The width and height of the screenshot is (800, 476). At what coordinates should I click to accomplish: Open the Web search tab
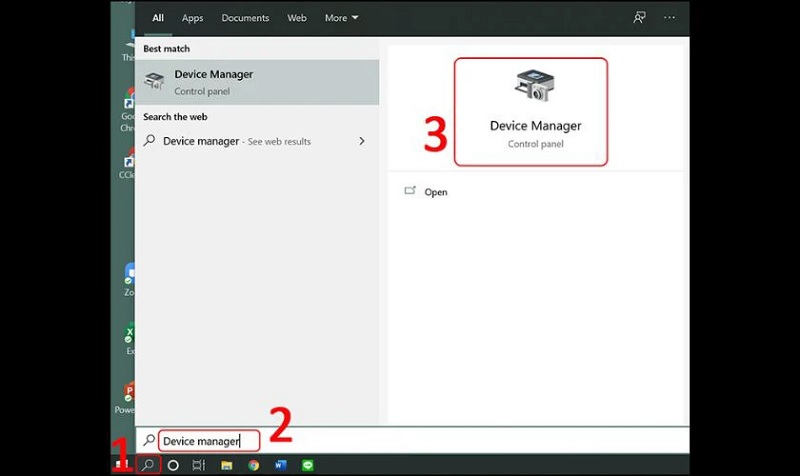pyautogui.click(x=296, y=18)
